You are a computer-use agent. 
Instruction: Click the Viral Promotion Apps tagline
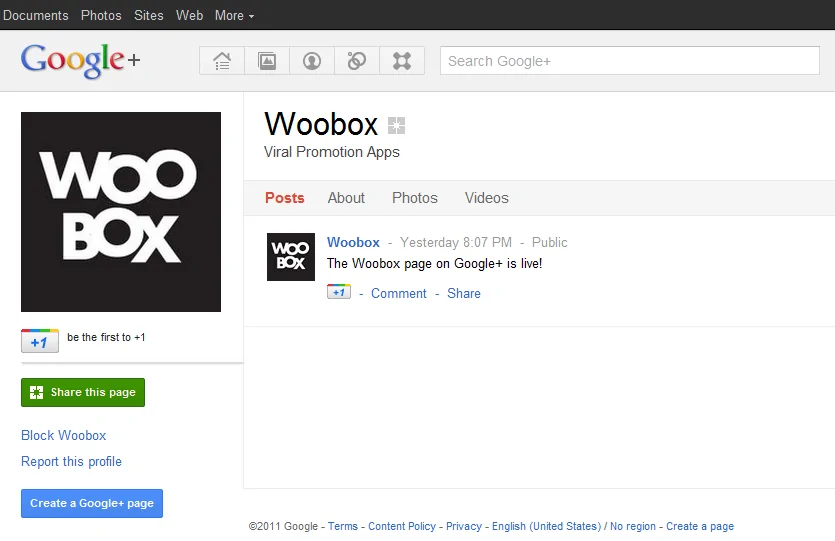[332, 152]
